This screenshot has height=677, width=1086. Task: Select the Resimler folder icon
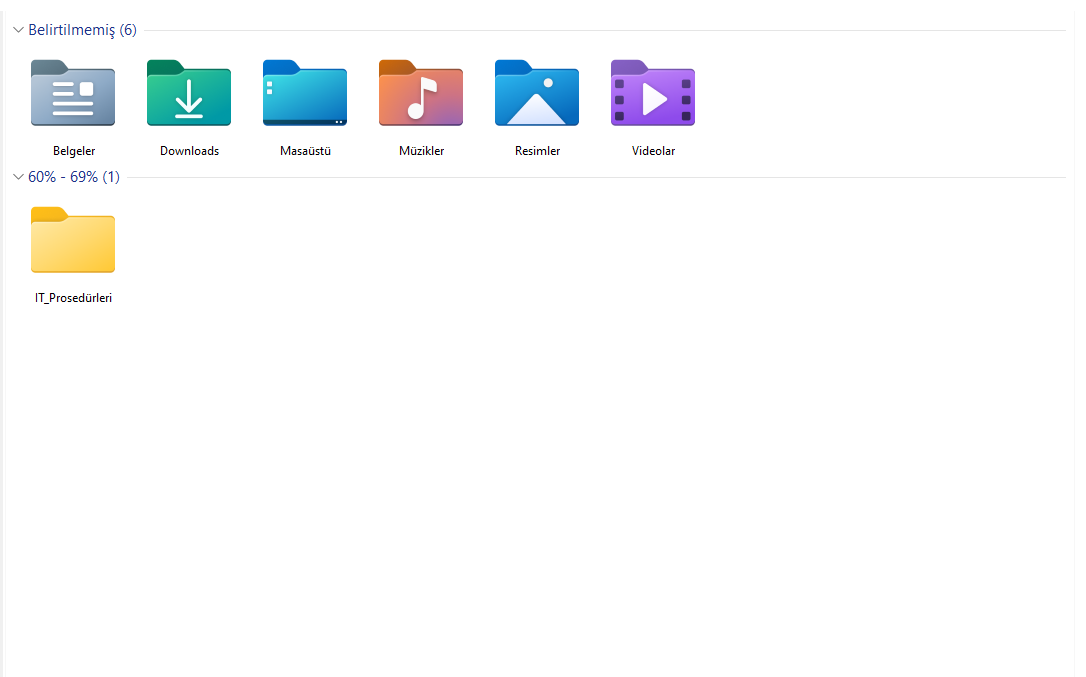(537, 93)
